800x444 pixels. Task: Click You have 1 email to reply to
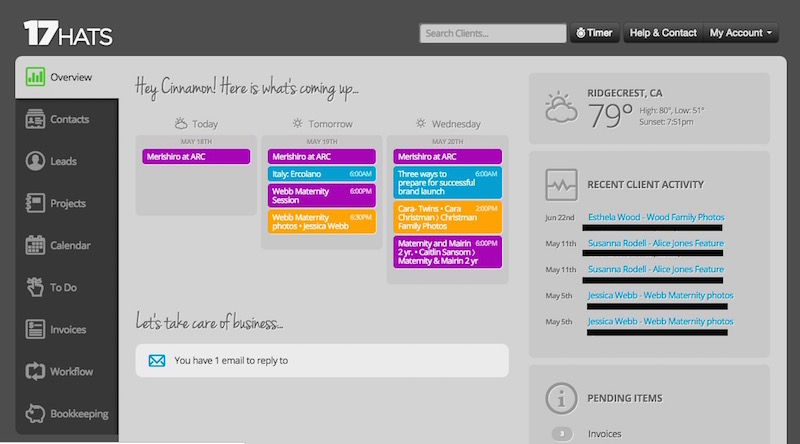tap(322, 361)
